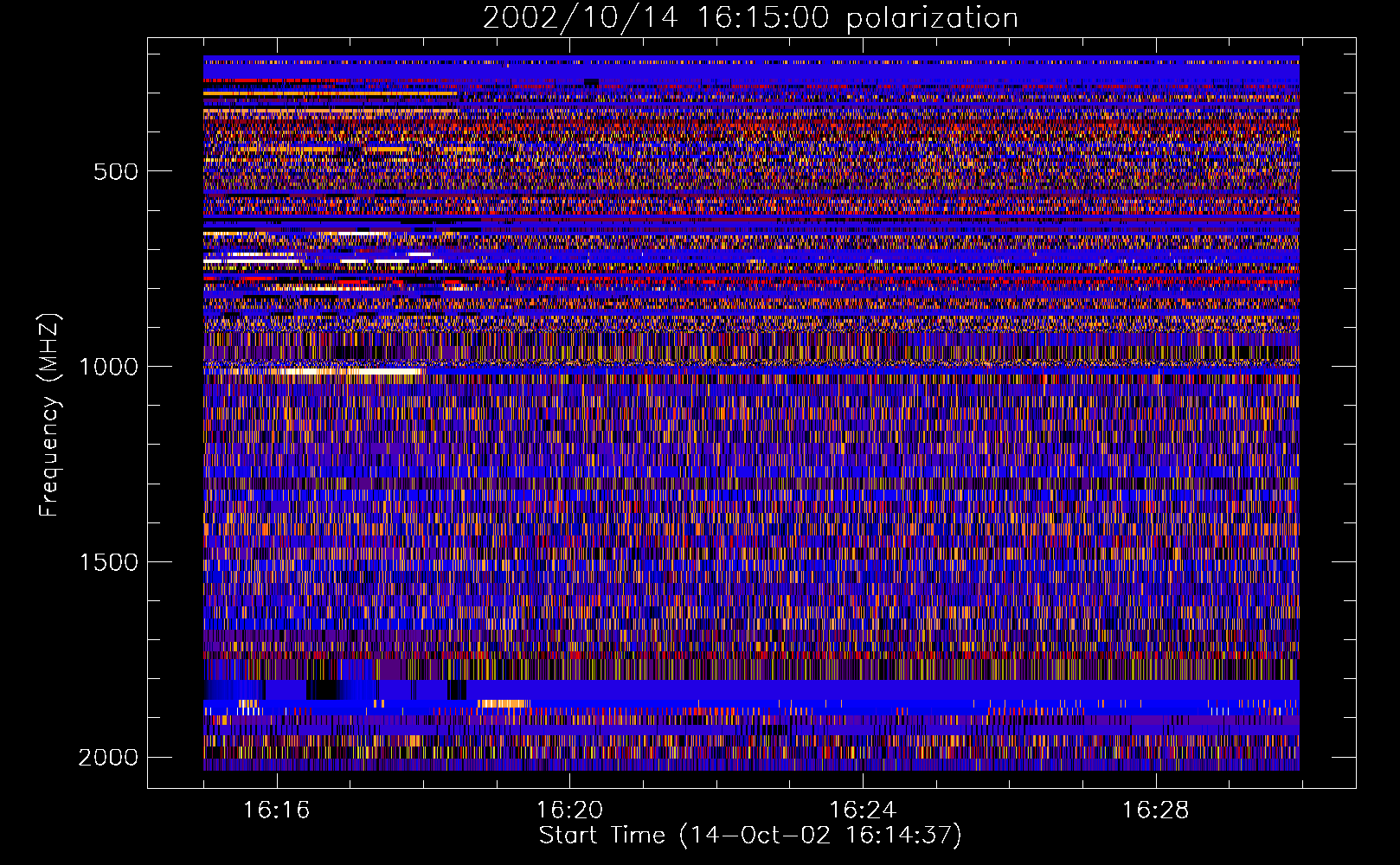Click the 'Start Time (14-Oct-02 16:14:37)' label
Image resolution: width=1400 pixels, height=865 pixels.
tap(750, 836)
